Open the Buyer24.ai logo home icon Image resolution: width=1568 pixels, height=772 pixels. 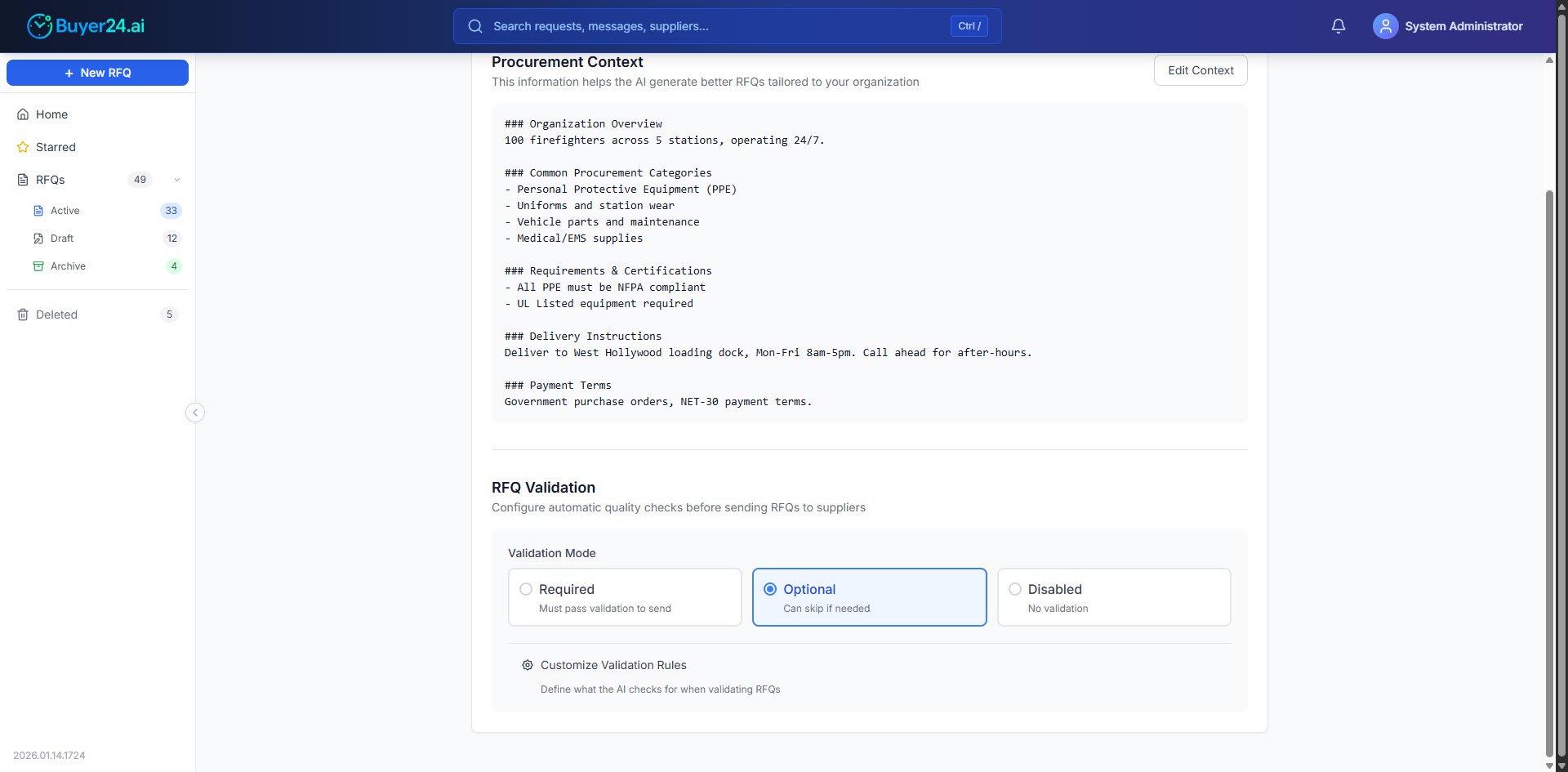tap(40, 25)
